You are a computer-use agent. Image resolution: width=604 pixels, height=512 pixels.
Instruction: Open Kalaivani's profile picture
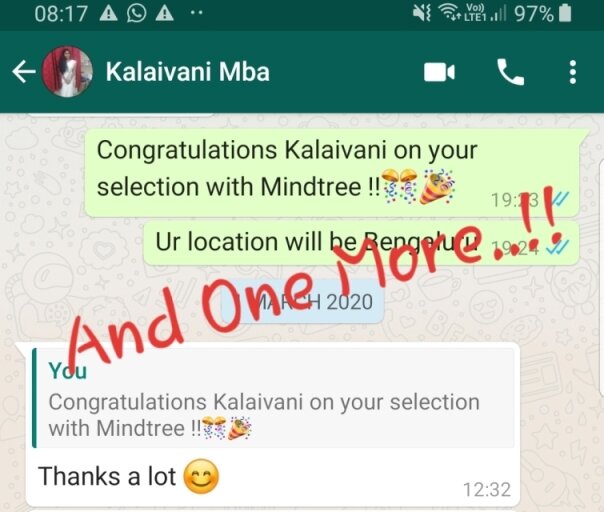click(67, 72)
